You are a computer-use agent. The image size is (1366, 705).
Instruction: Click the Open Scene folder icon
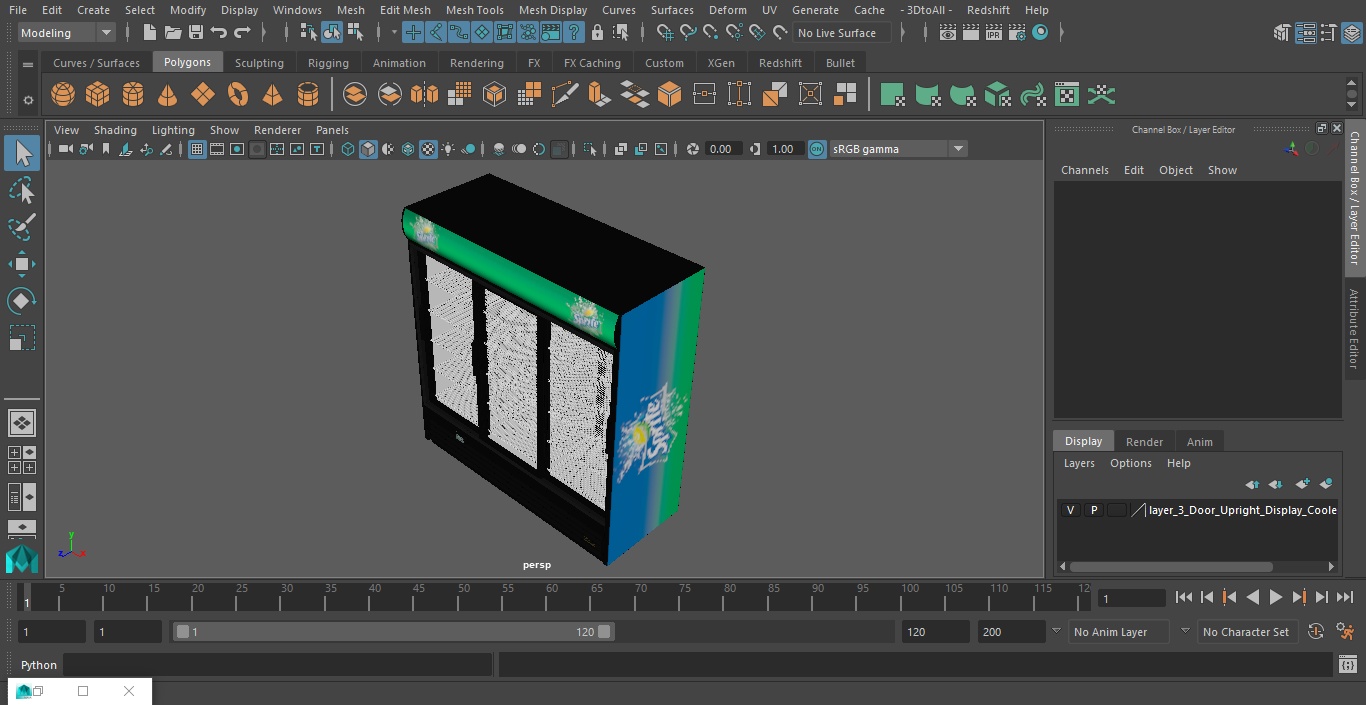point(173,33)
